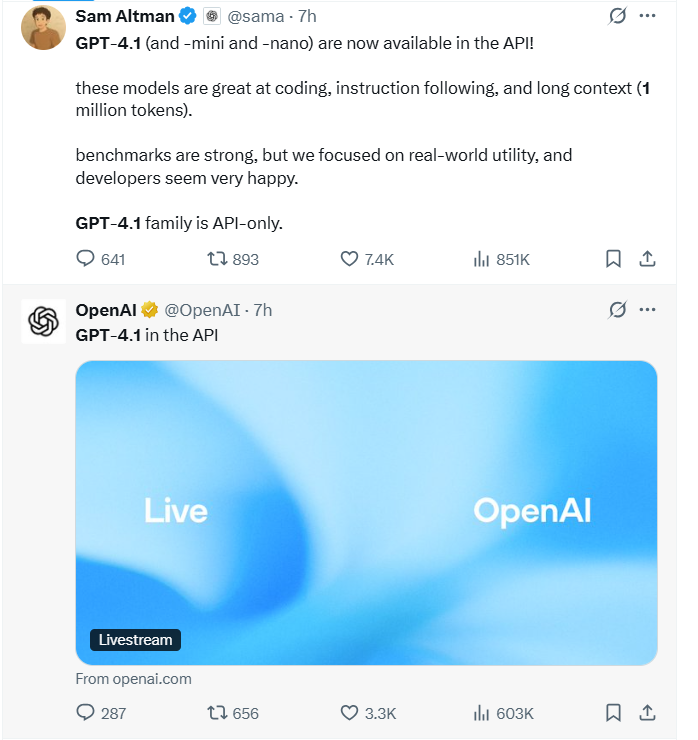The width and height of the screenshot is (698, 740).
Task: Open OpenAI's profile logo avatar
Action: [x=44, y=321]
